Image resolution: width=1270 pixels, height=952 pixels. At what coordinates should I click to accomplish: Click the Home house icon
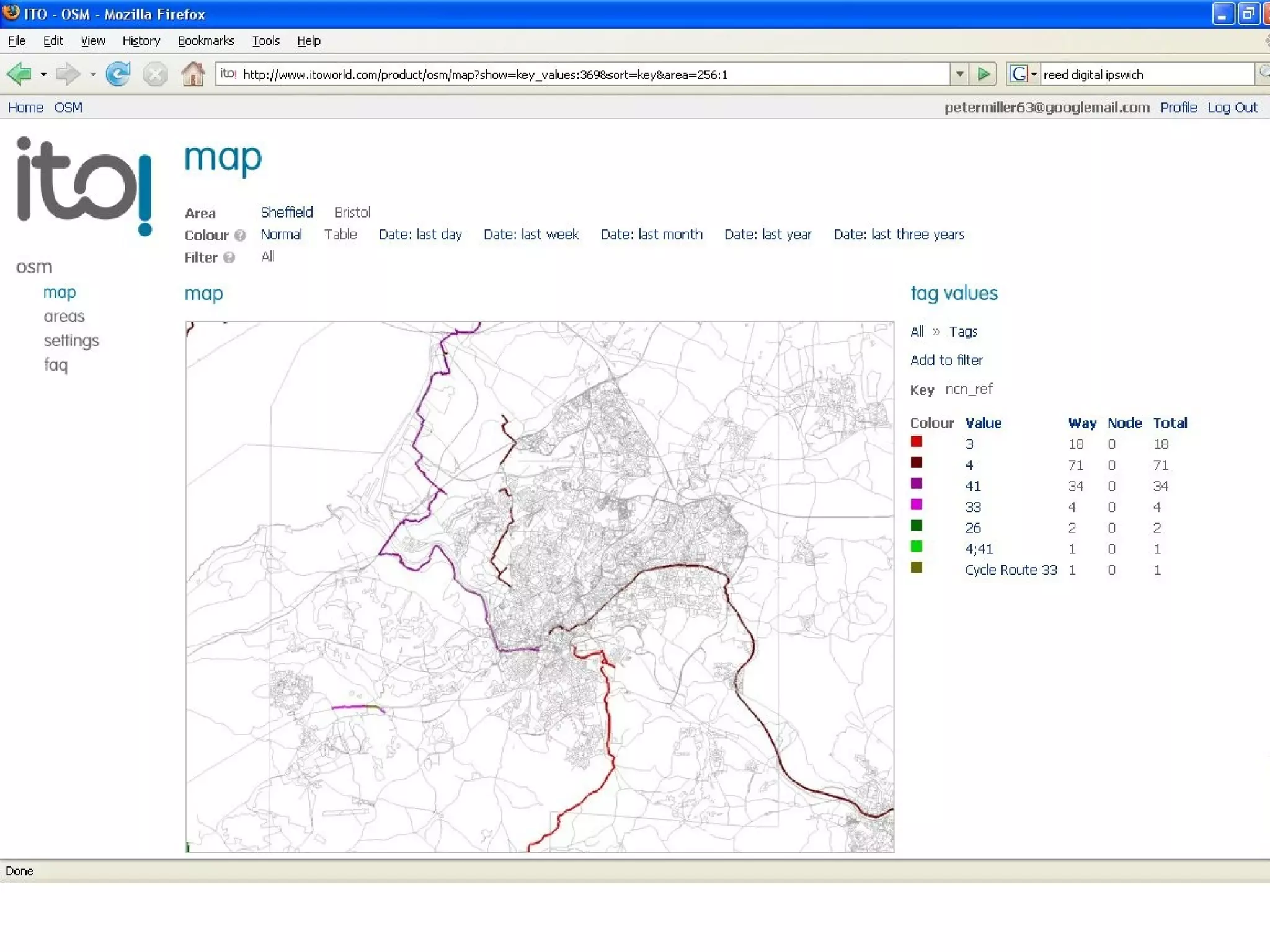193,74
